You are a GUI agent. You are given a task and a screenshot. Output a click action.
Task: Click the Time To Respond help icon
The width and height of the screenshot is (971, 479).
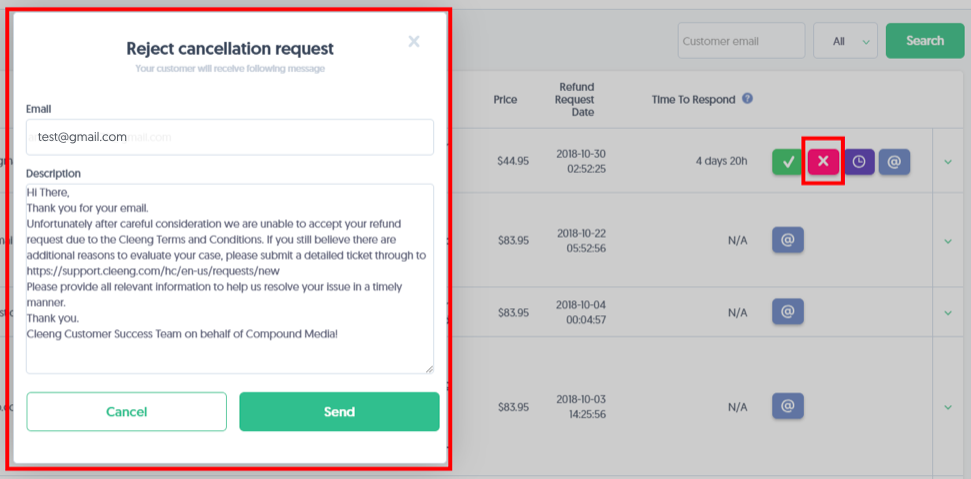747,98
